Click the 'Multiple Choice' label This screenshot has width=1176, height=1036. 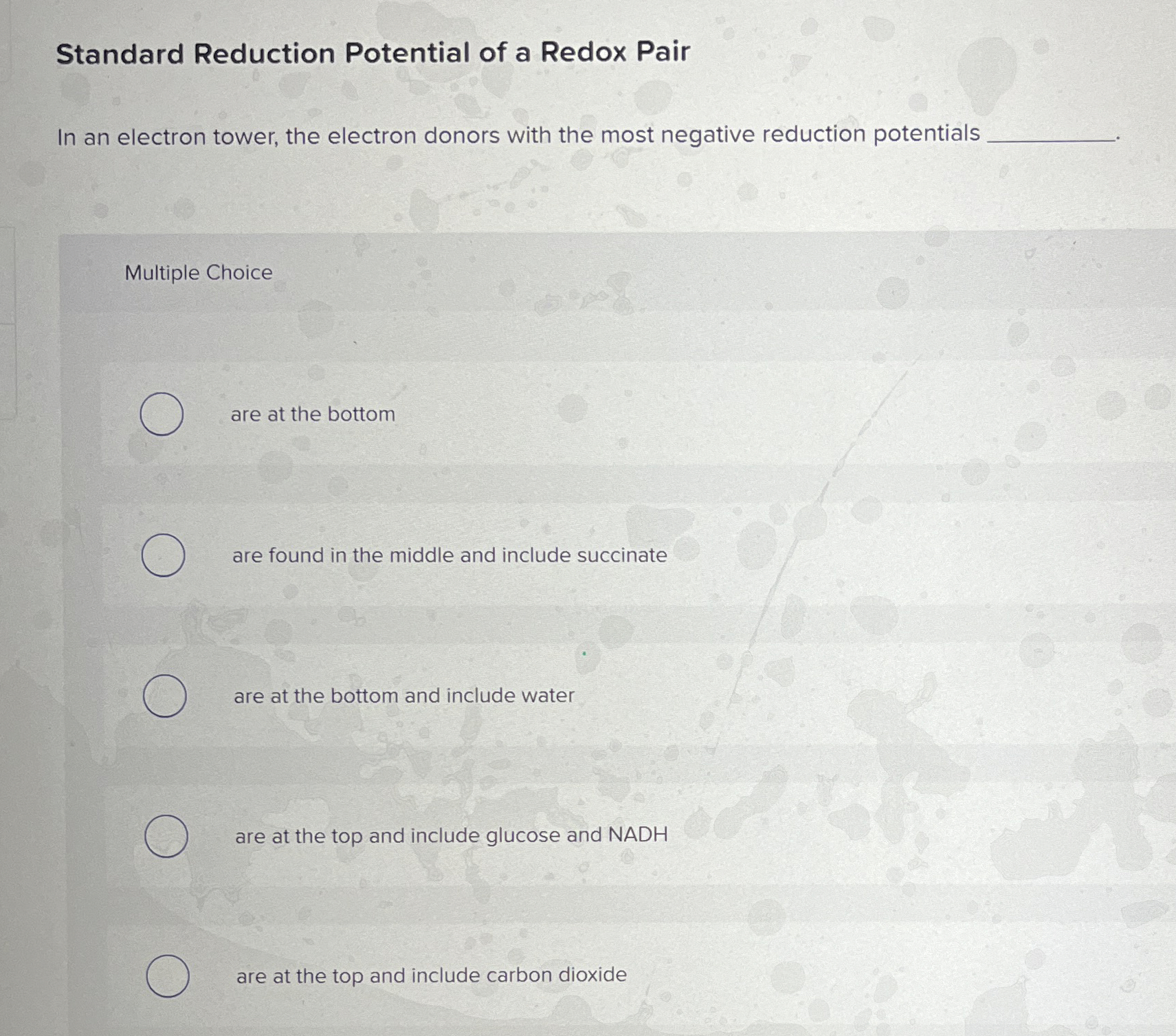[x=199, y=273]
